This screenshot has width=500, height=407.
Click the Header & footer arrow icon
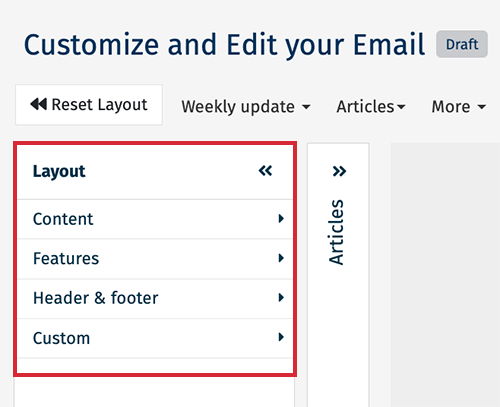[281, 297]
